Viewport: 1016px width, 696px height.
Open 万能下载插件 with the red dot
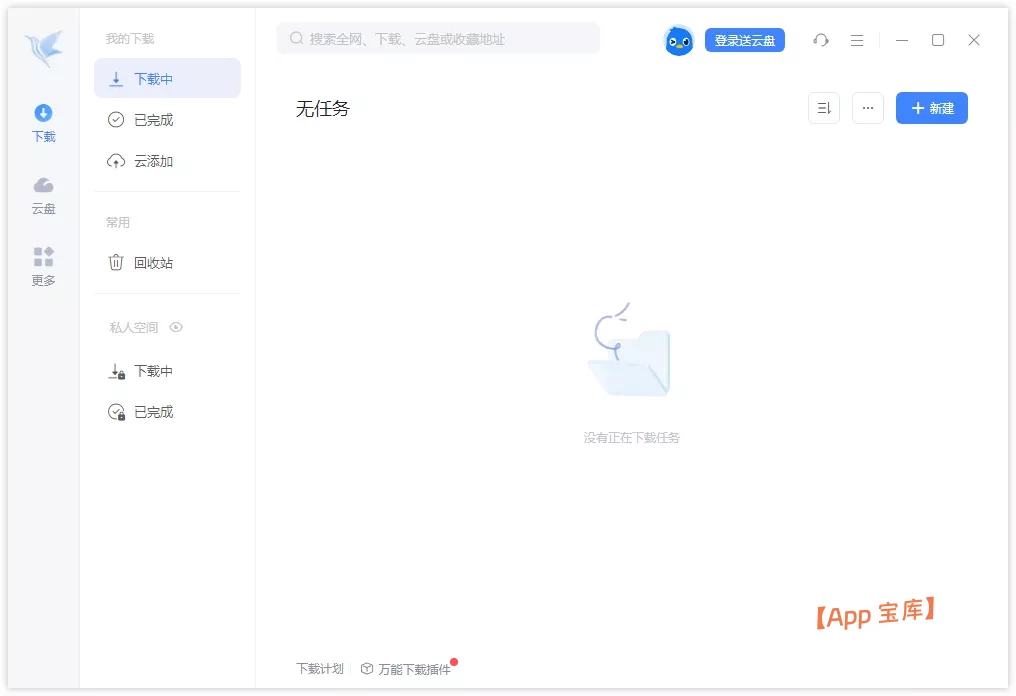(x=414, y=668)
